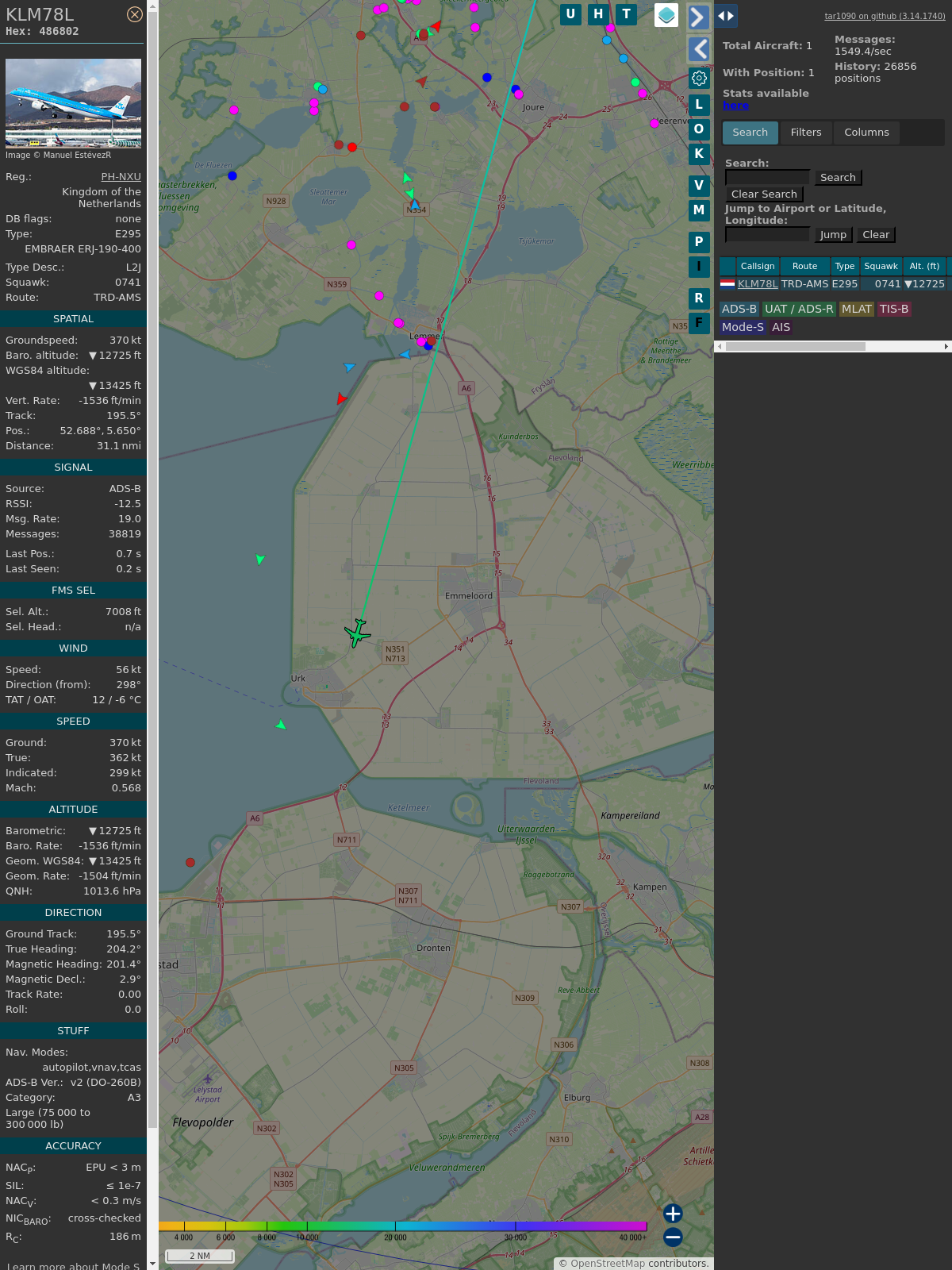Click the TIS-B source legend

[893, 309]
